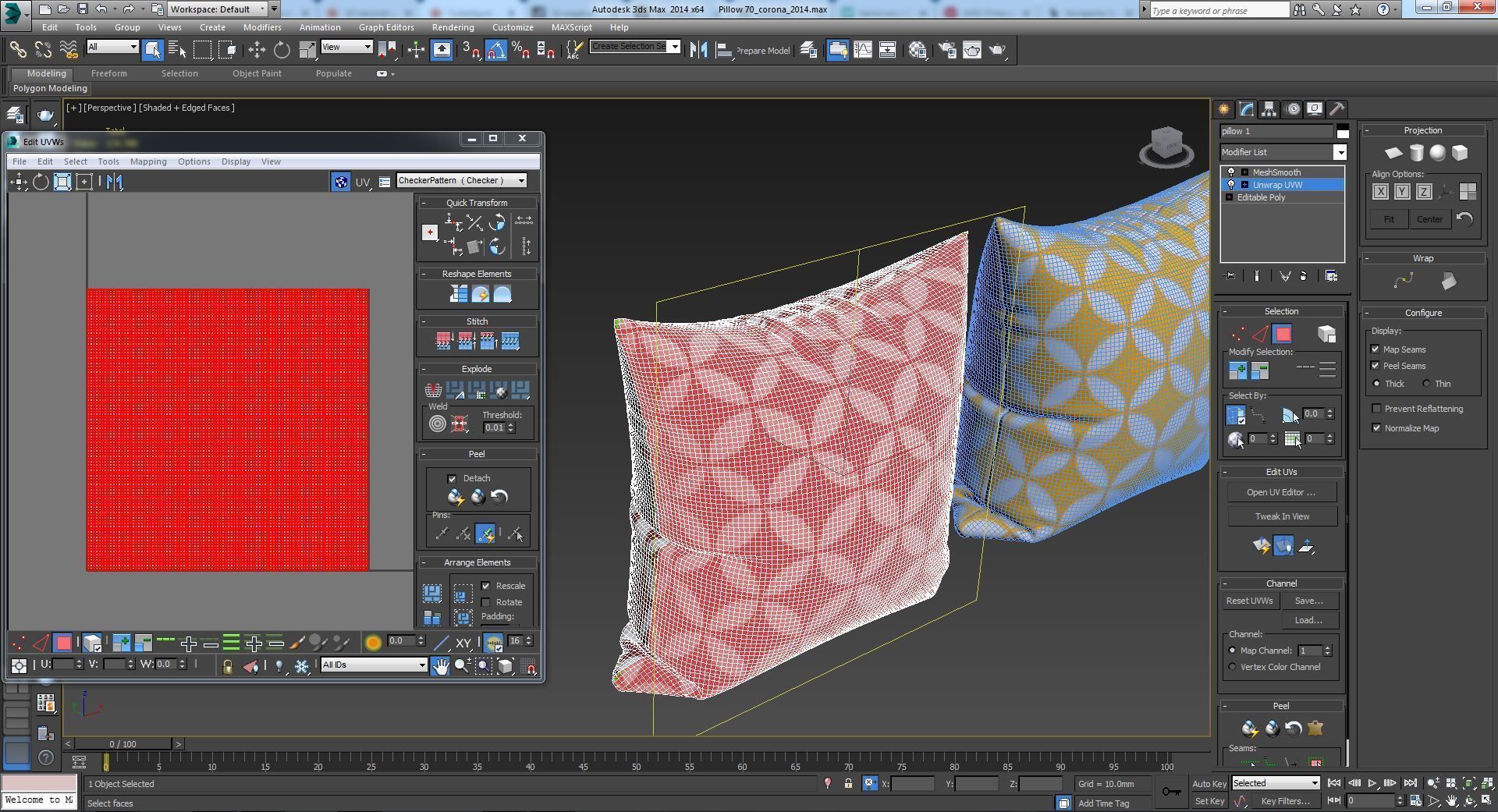Click Play Animation button
This screenshot has width=1498, height=812.
pos(1372,783)
